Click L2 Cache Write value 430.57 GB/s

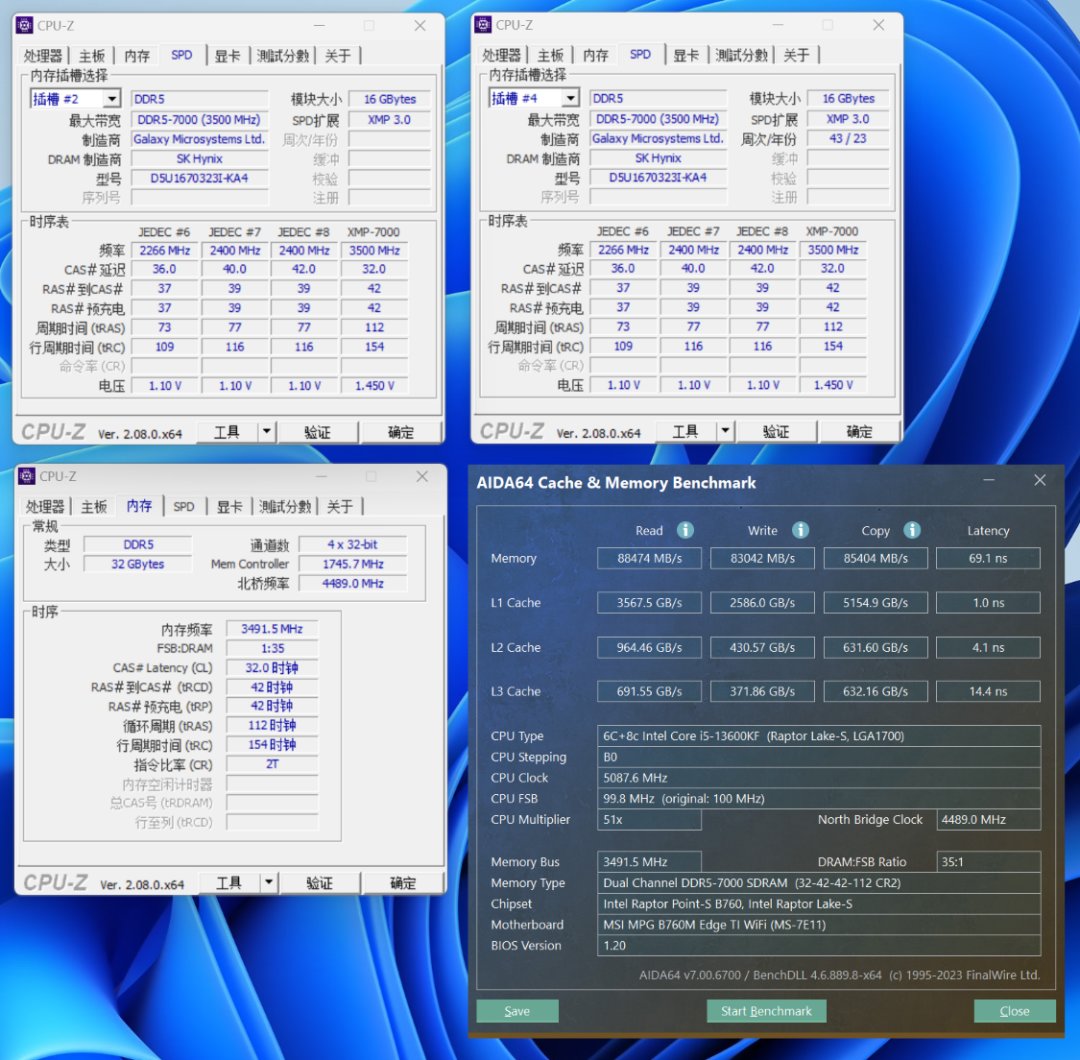pyautogui.click(x=762, y=647)
